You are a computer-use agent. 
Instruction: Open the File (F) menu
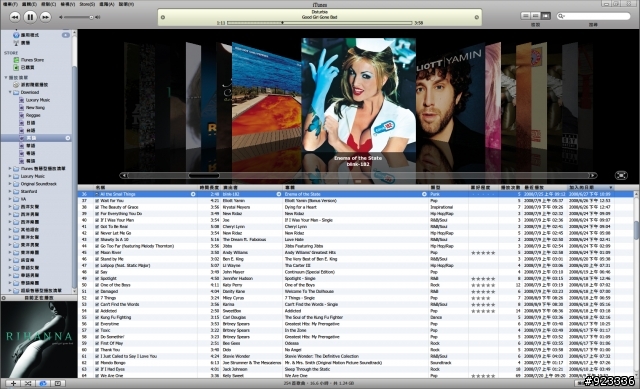[10, 4]
